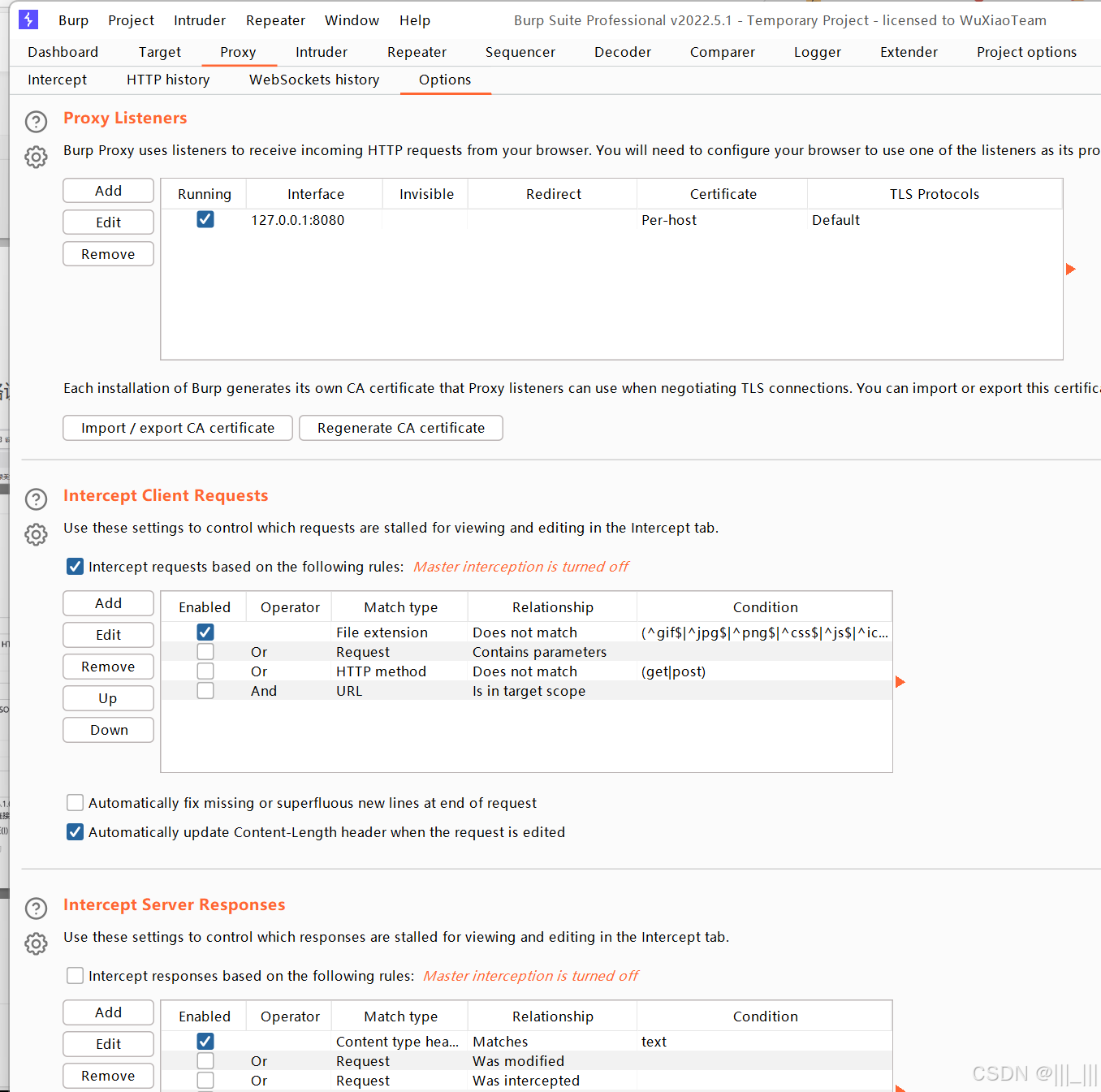
Task: Check 'Automatically fix missing or superfluous new lines'
Action: (x=75, y=802)
